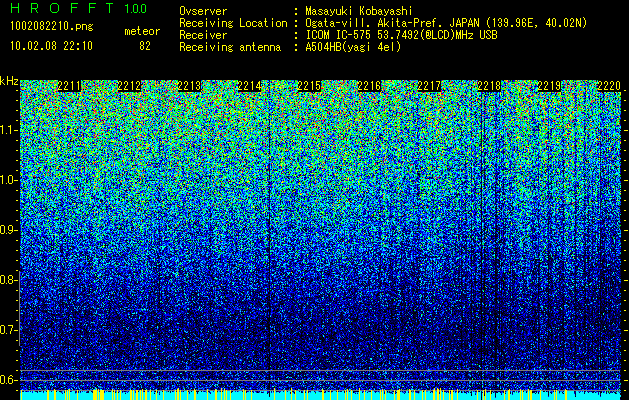Click the 0.9 frequency axis label
Viewport: 629px width, 400px height.
click(8, 230)
